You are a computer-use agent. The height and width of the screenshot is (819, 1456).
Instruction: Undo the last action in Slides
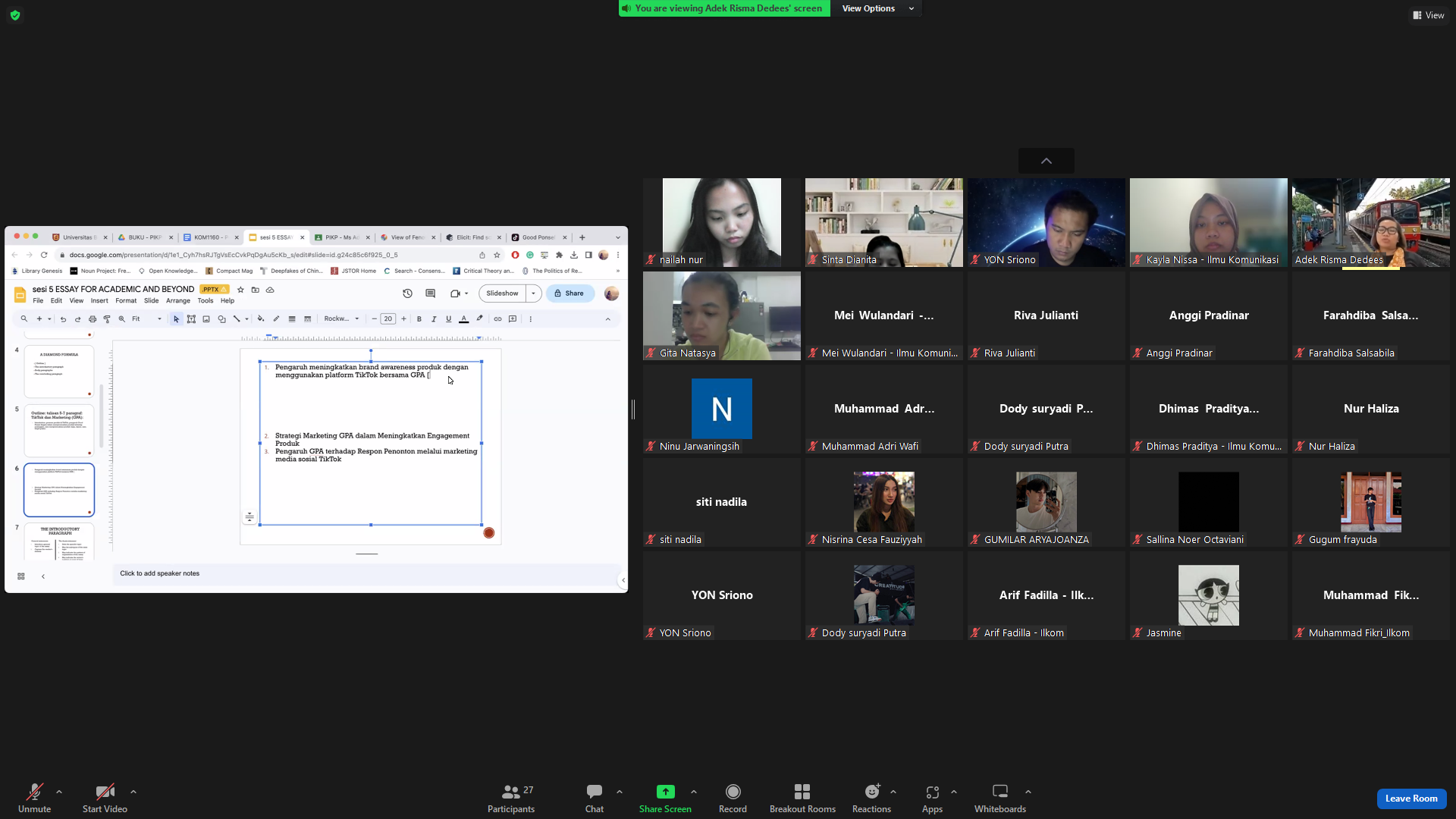point(63,319)
